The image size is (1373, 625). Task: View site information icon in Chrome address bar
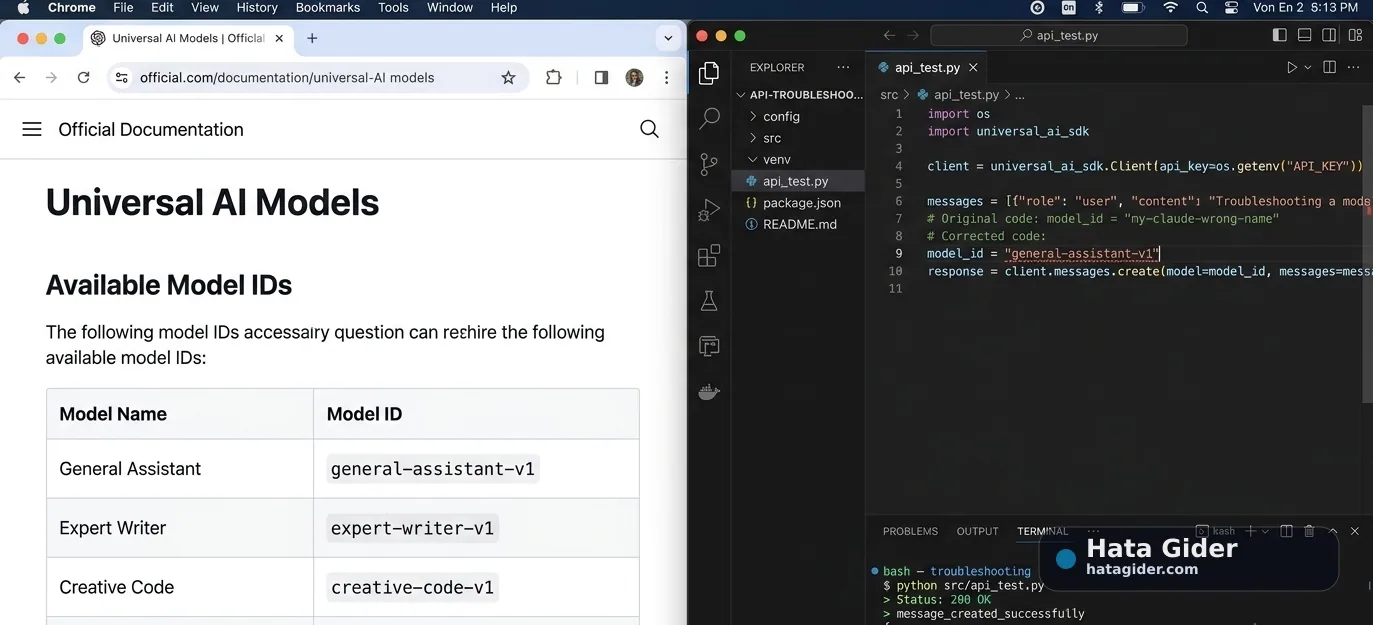121,77
